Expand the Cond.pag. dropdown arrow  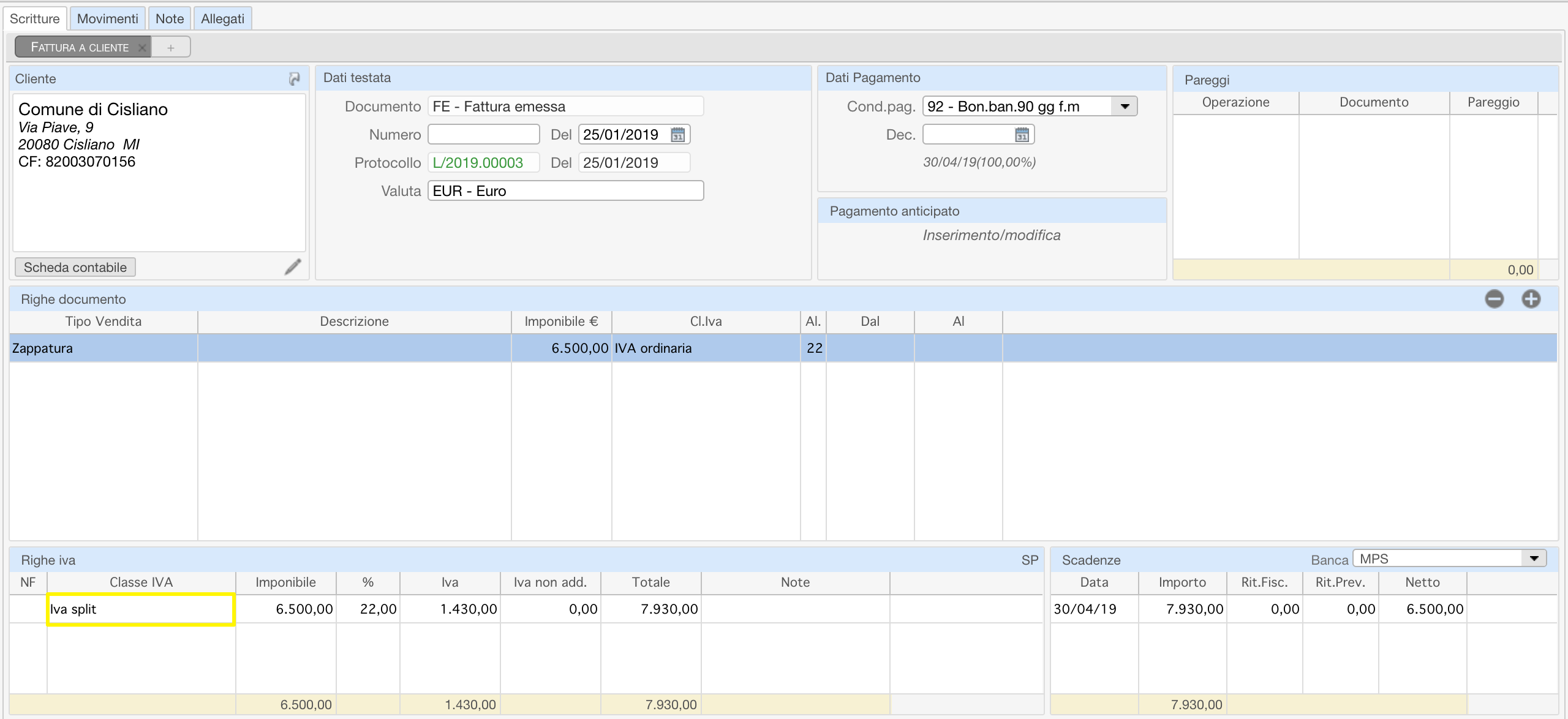(1125, 107)
